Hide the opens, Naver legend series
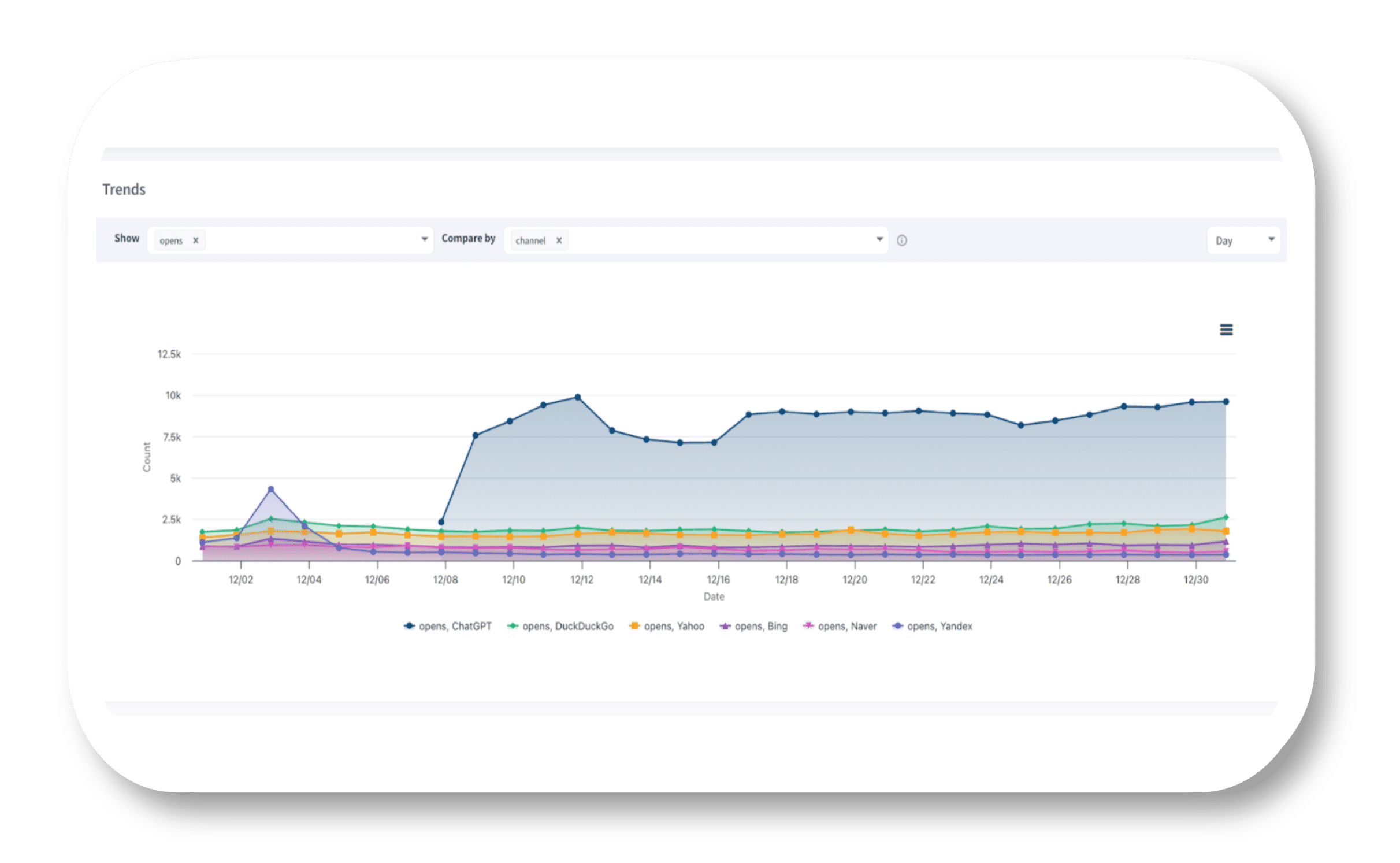The height and width of the screenshot is (863, 1400). point(847,626)
